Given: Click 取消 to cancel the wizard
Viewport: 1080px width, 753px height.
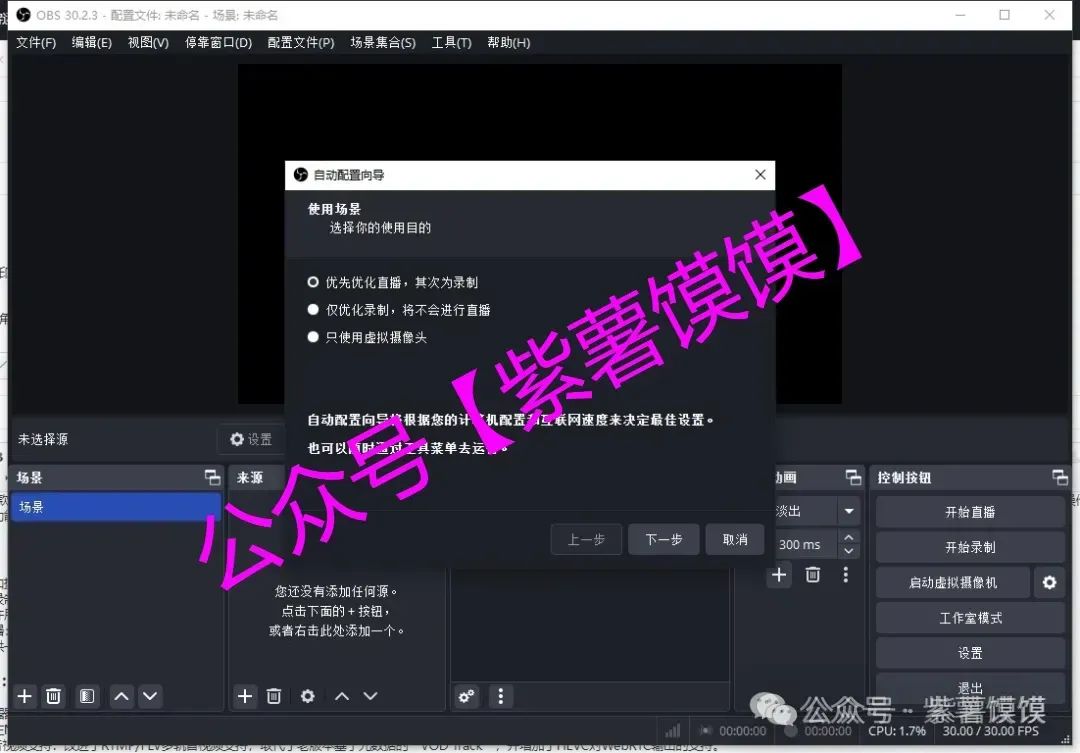Looking at the screenshot, I should 735,539.
